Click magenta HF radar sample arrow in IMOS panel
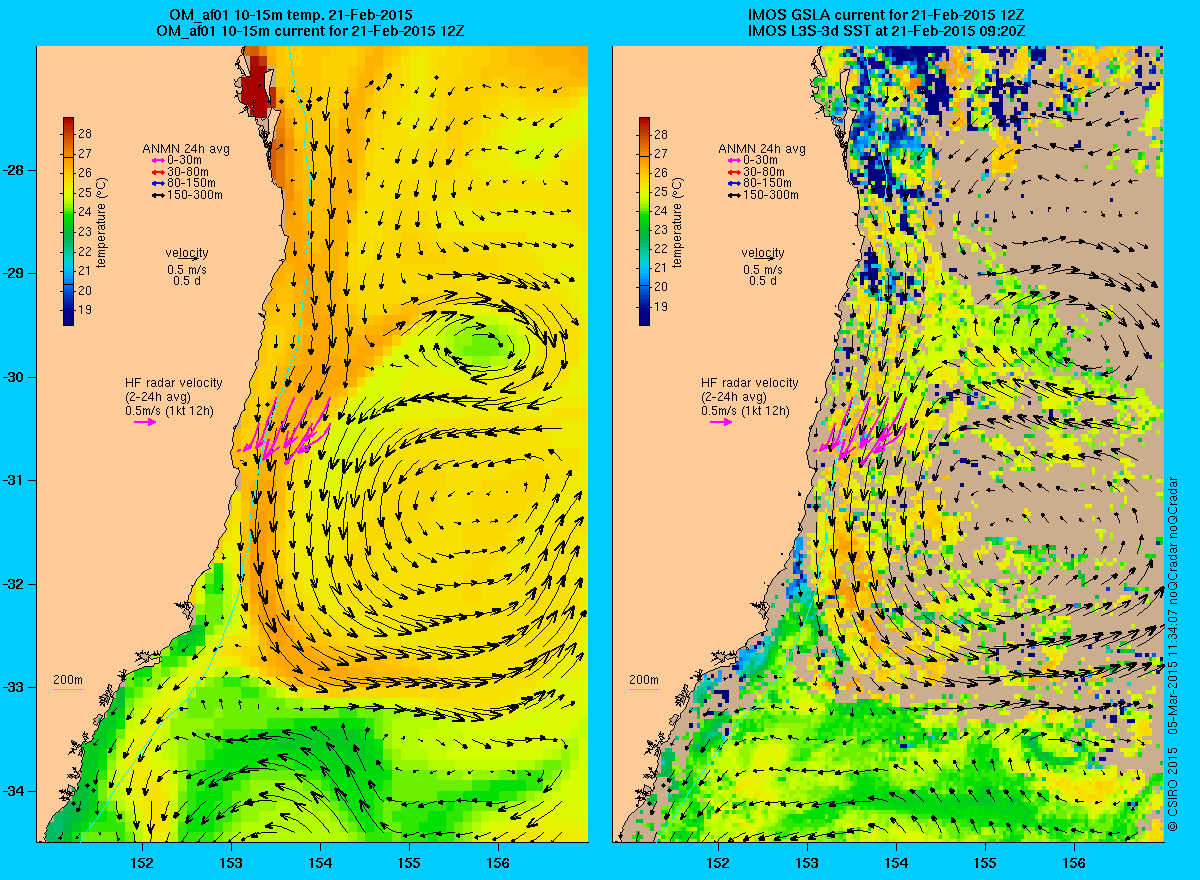This screenshot has height=880, width=1200. [722, 422]
